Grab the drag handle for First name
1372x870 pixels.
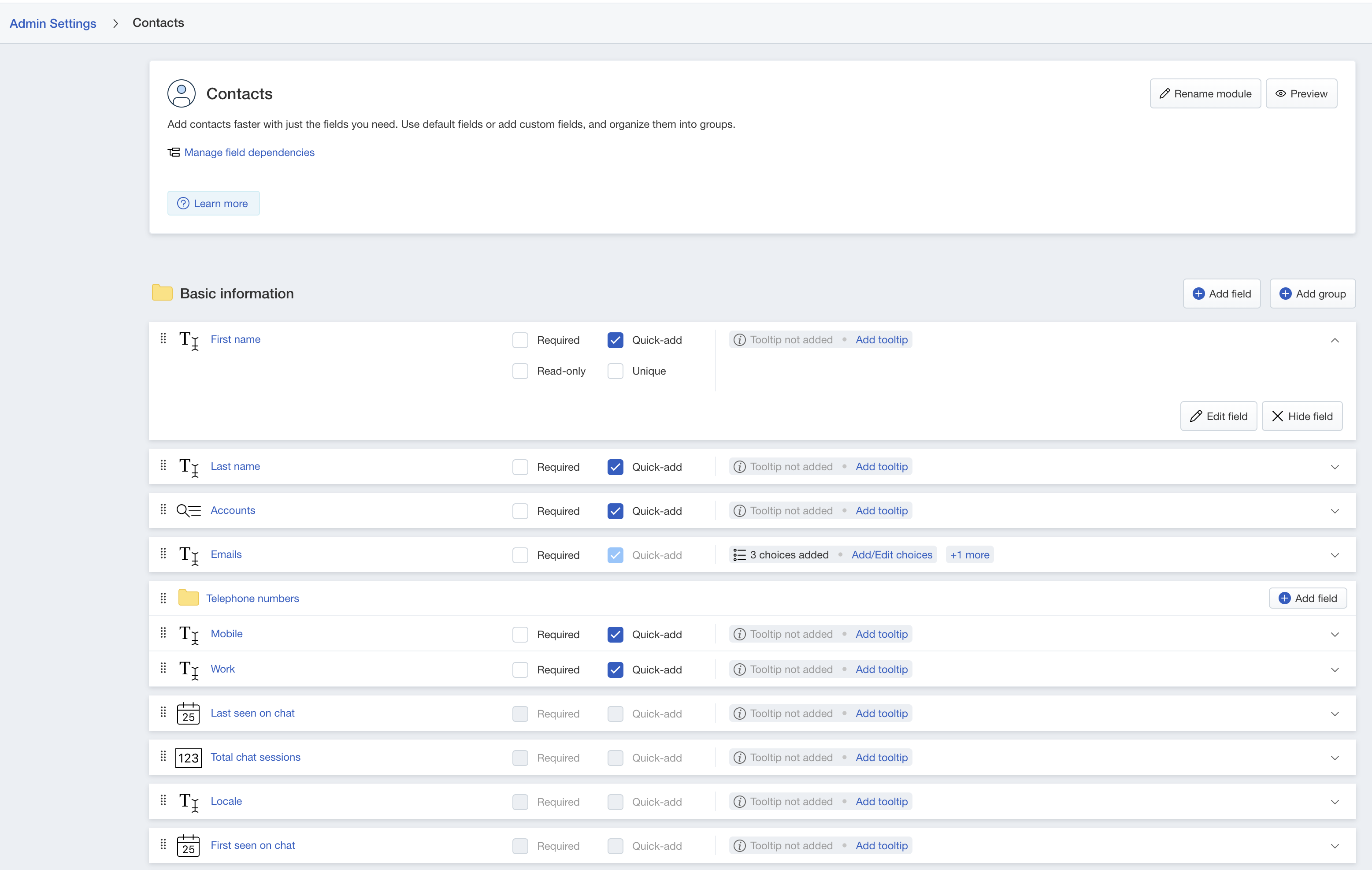[x=163, y=338]
